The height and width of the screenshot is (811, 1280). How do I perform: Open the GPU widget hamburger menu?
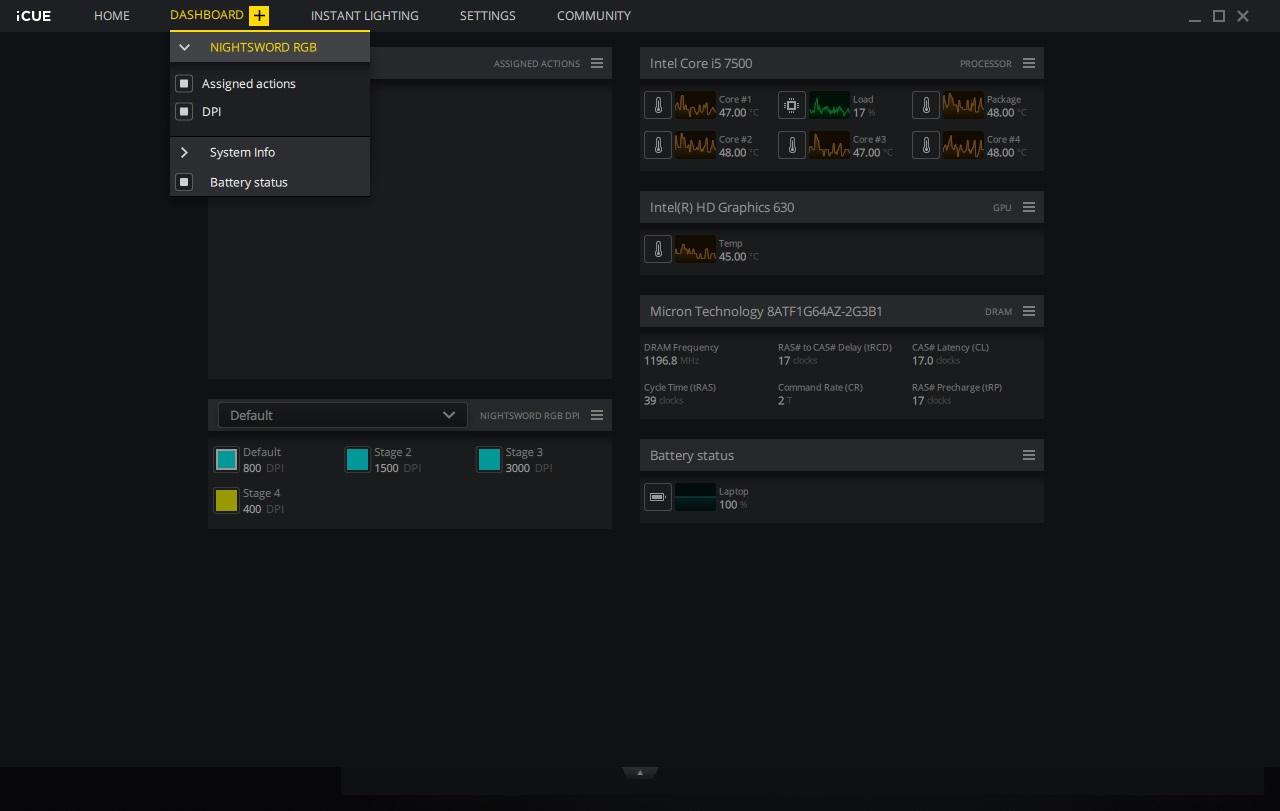pos(1028,207)
